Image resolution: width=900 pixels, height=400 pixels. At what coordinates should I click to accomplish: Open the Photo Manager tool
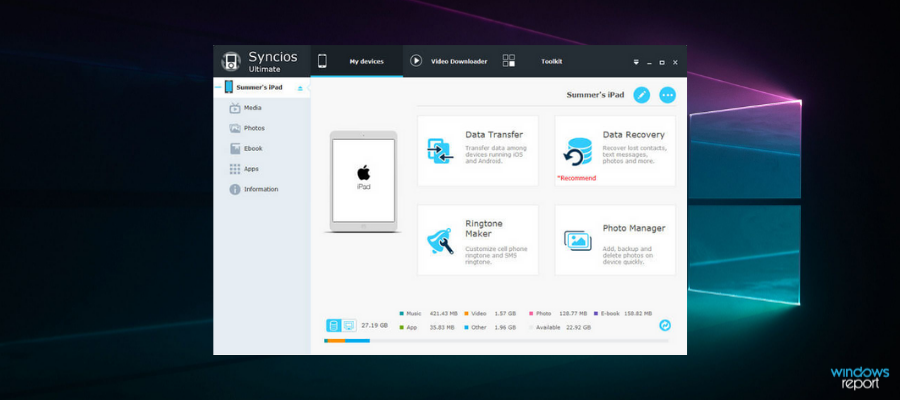click(x=615, y=240)
